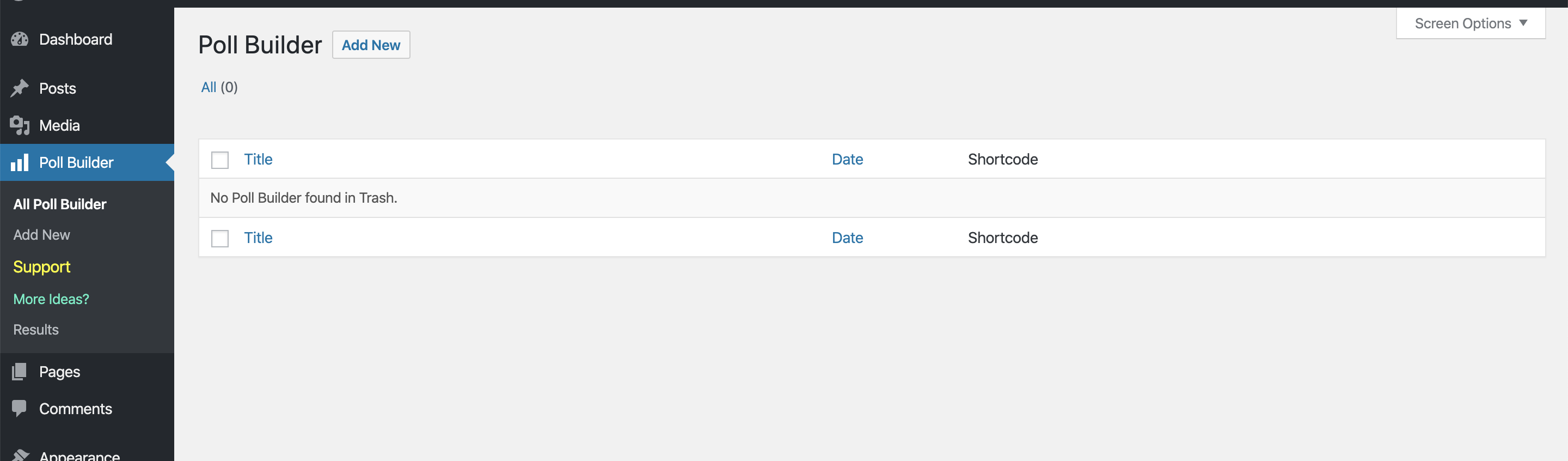Click the Poll Builder bar chart icon
This screenshot has width=1568, height=461.
pyautogui.click(x=20, y=162)
